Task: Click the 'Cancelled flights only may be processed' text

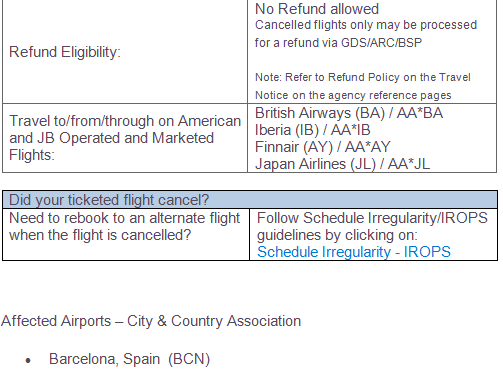Action: point(366,25)
